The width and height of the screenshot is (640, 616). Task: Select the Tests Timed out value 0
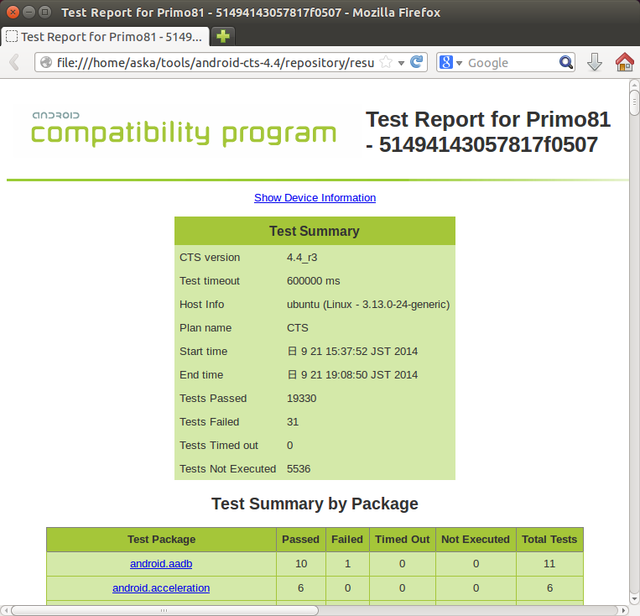289,445
